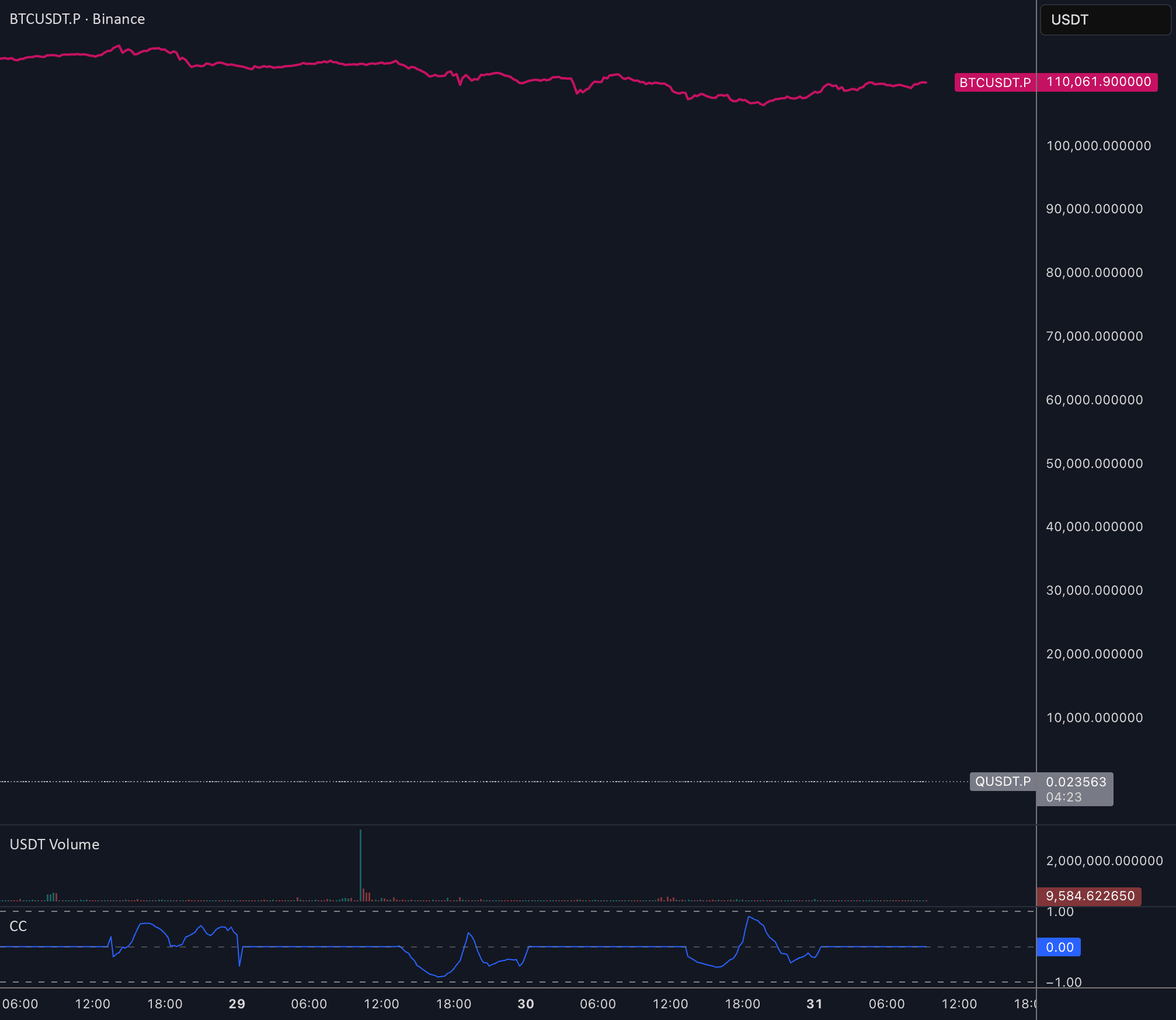Click the blue 0.00 CC value tag
The image size is (1176, 1020).
click(x=1059, y=948)
